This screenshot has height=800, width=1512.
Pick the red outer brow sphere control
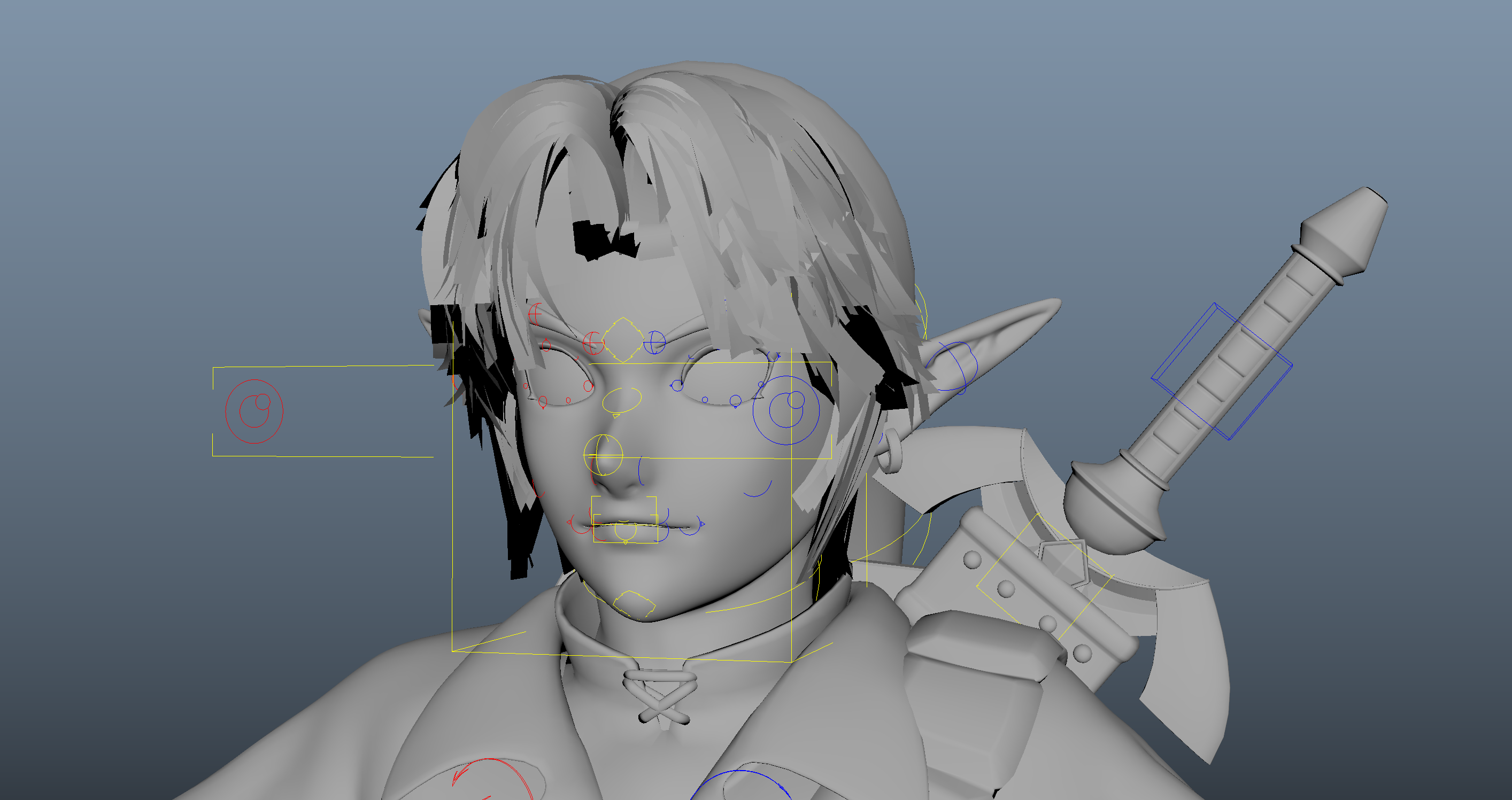pos(536,314)
